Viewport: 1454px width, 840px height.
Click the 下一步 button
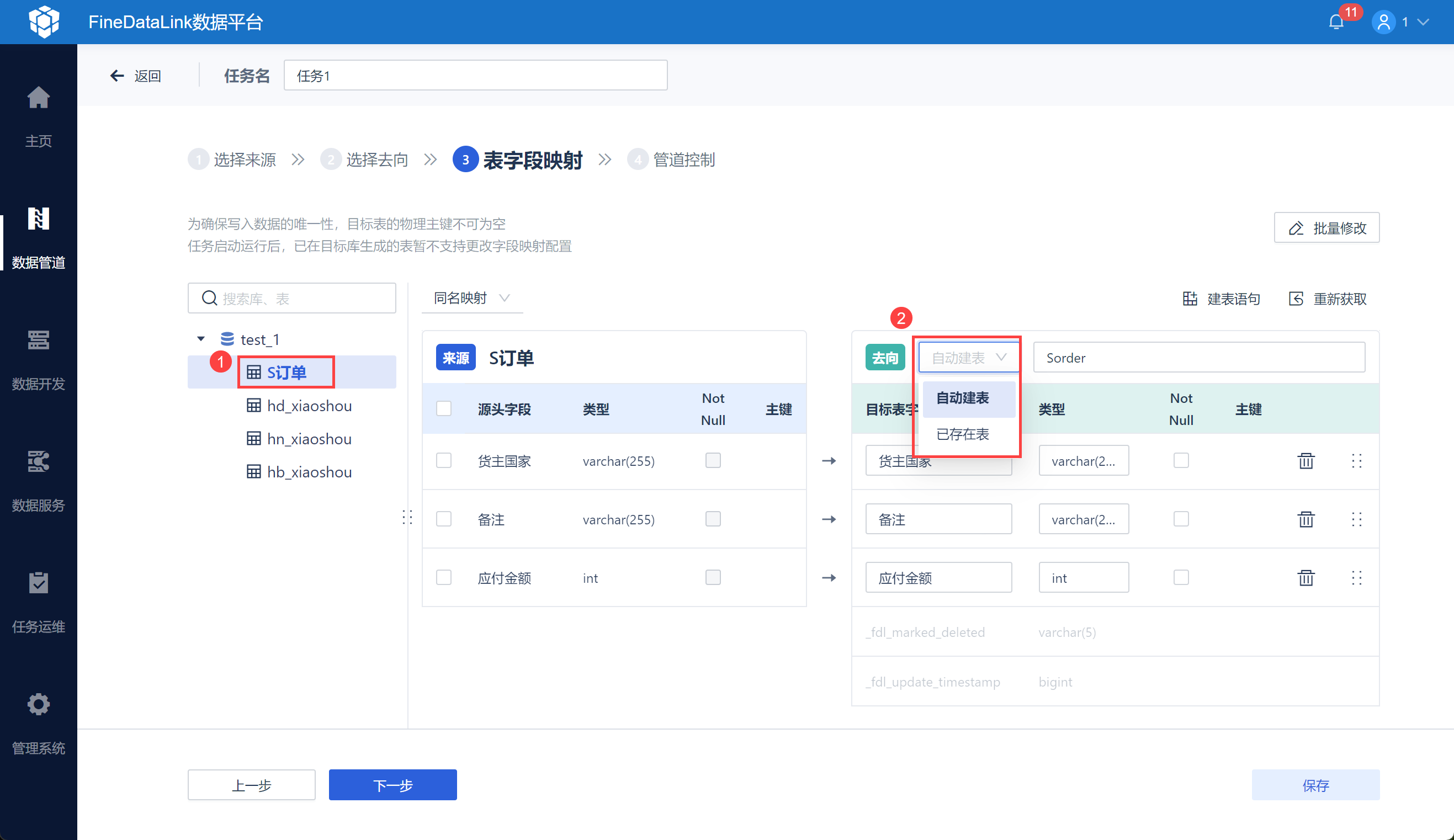click(x=392, y=785)
